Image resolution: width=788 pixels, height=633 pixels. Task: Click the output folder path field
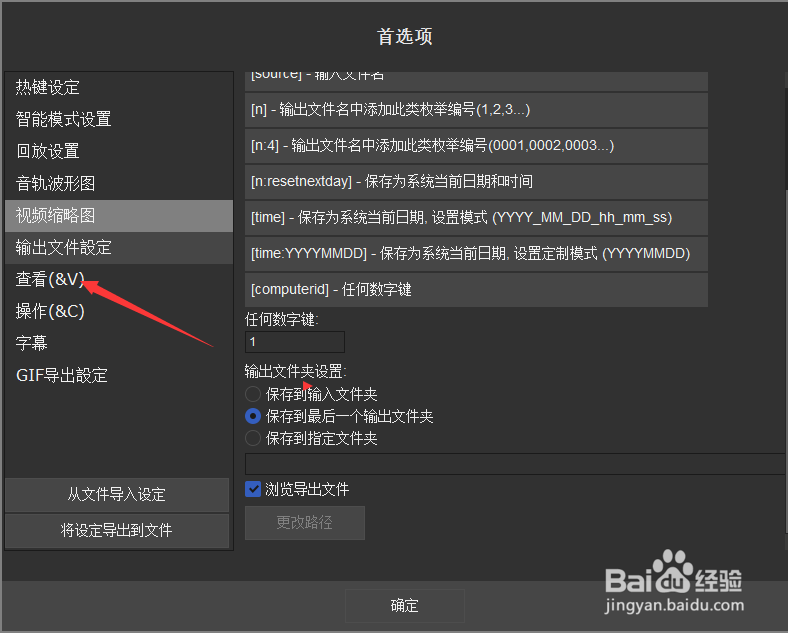[x=515, y=464]
